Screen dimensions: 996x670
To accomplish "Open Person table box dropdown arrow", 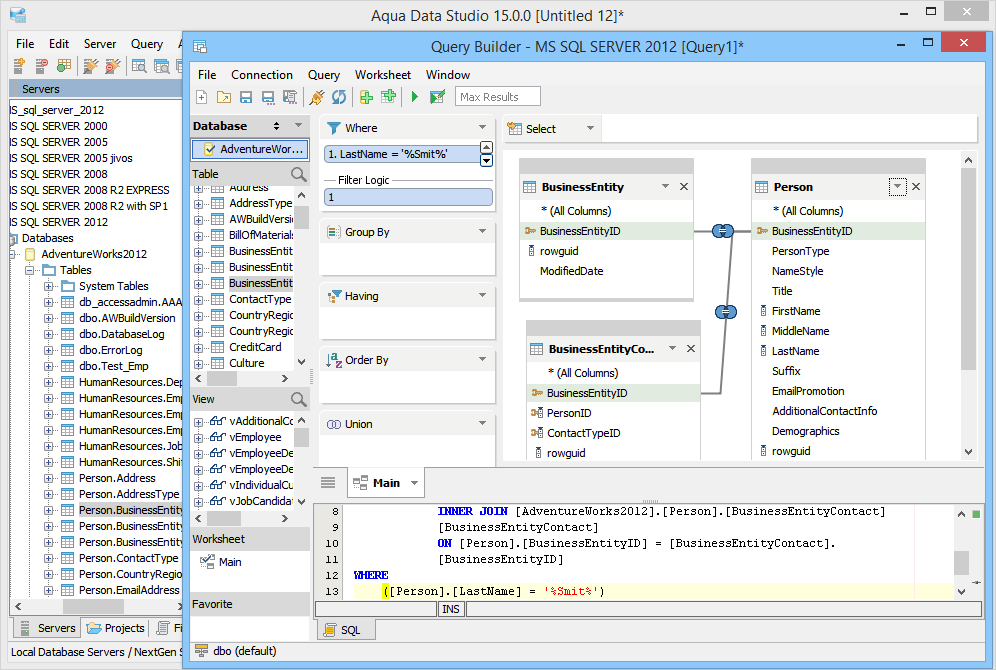I will coord(898,187).
